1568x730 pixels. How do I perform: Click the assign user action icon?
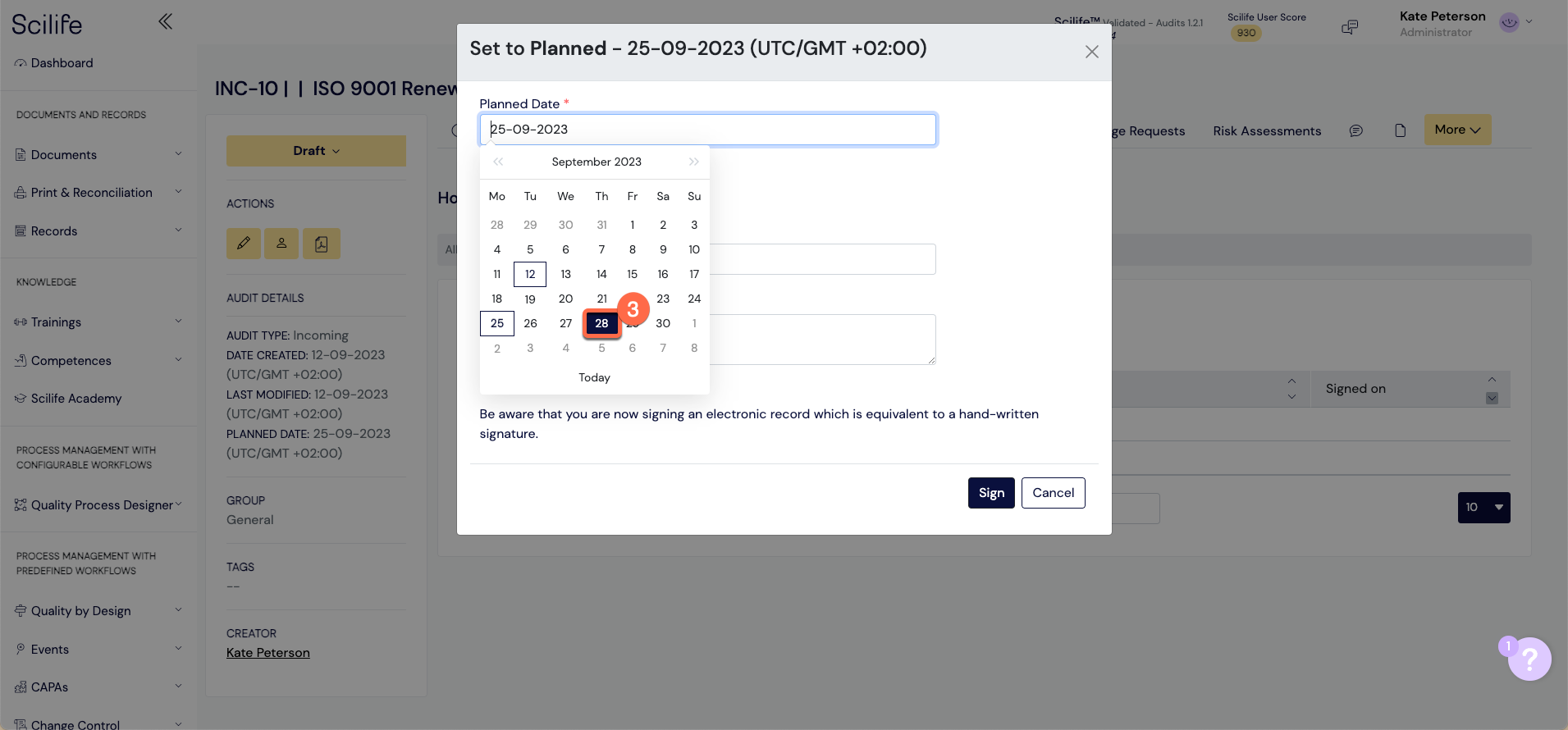point(281,244)
